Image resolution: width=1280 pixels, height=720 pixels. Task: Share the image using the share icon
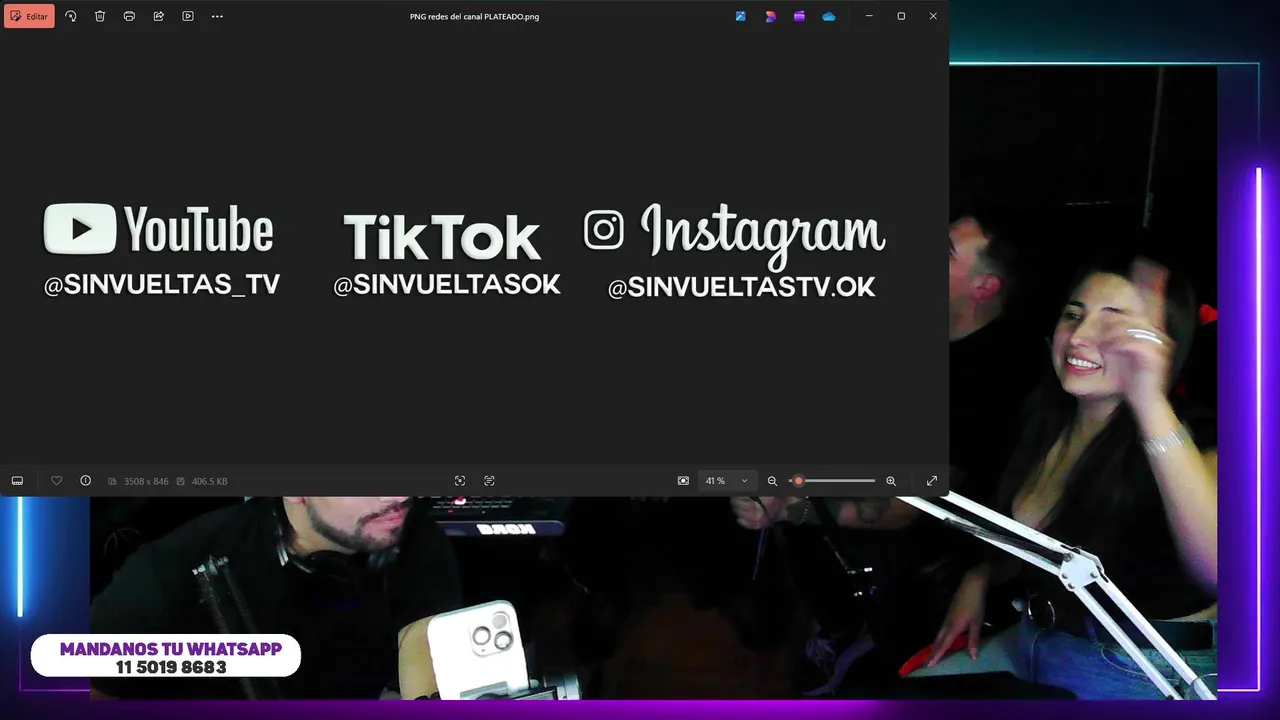pos(158,16)
